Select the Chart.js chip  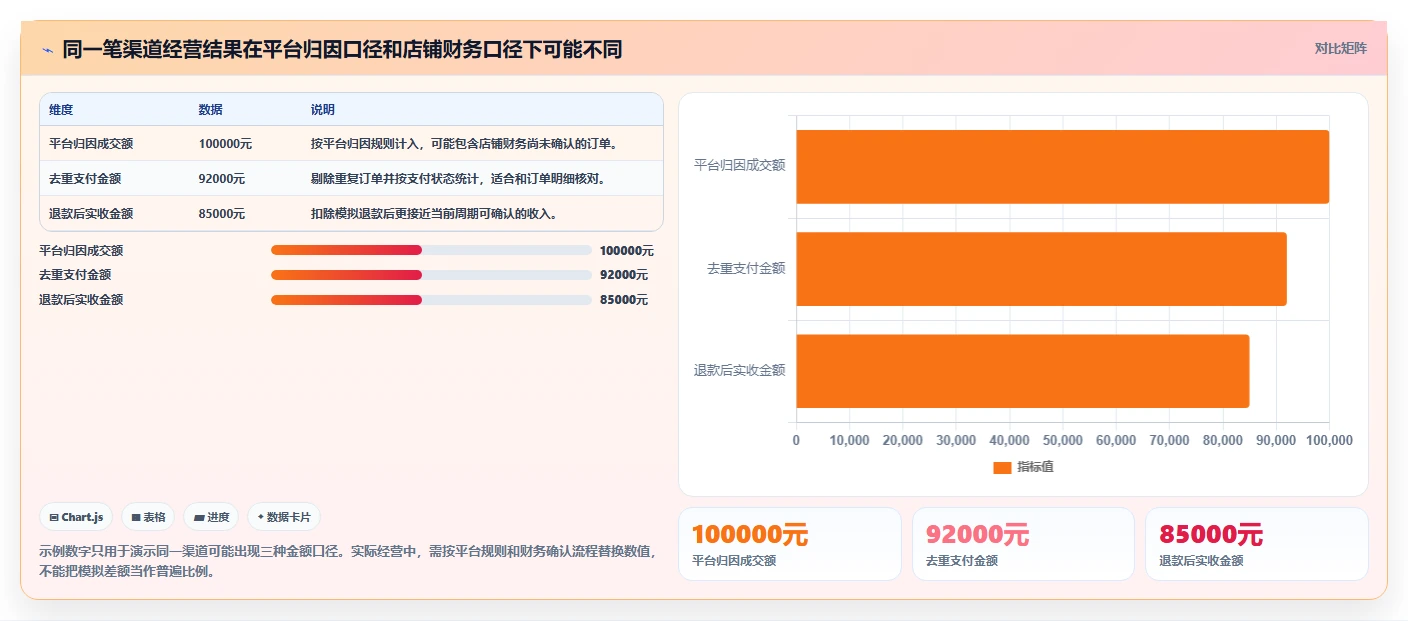point(77,517)
